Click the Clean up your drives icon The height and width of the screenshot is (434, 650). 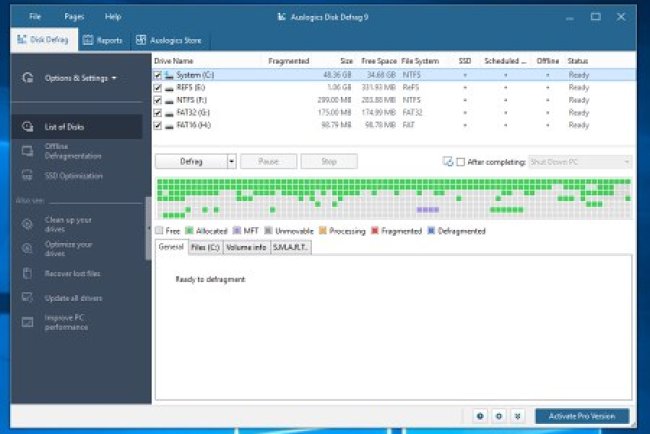click(x=28, y=224)
